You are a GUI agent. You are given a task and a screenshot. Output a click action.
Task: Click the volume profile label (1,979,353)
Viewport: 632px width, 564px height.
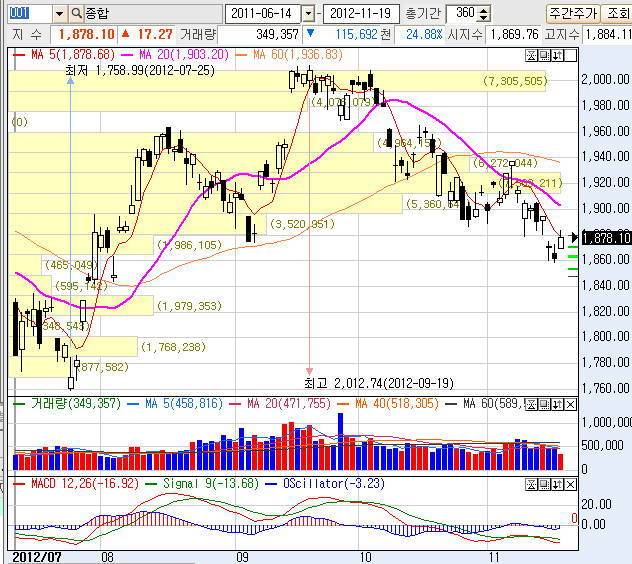pos(189,306)
